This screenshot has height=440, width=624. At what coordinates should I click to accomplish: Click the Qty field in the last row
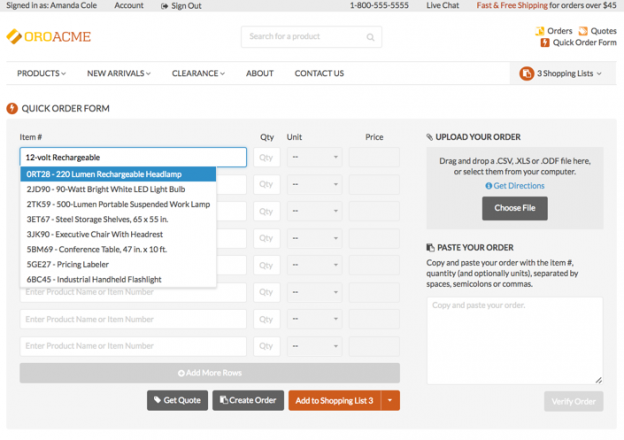[x=266, y=346]
